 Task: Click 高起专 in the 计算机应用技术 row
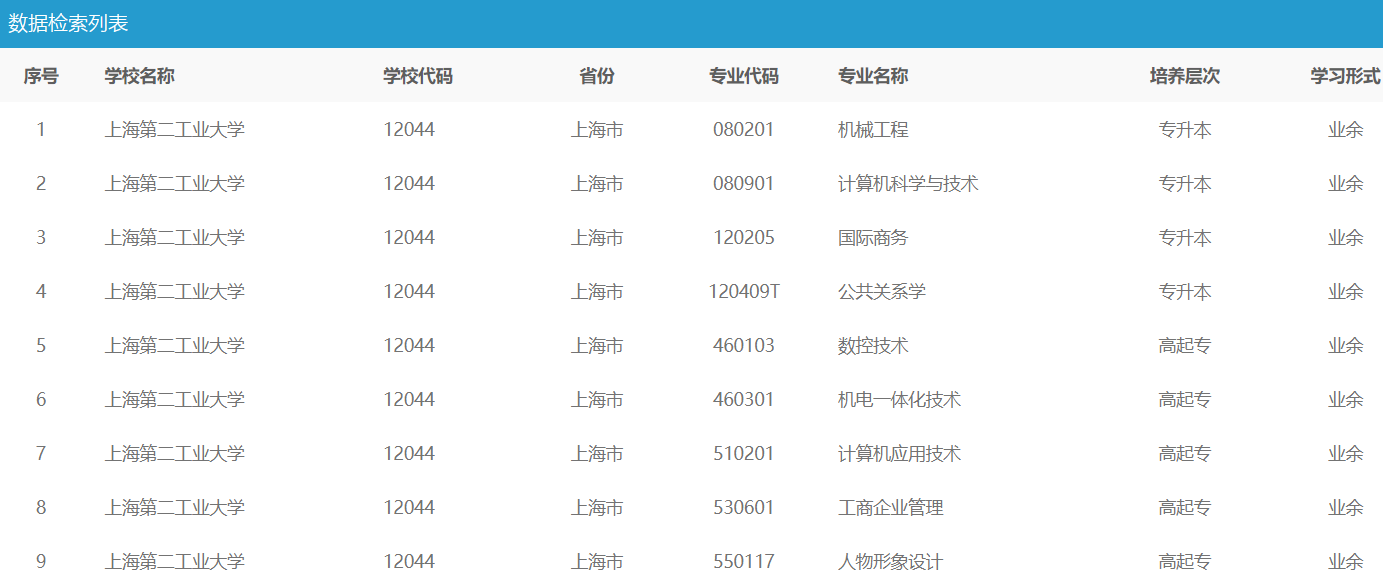(1185, 453)
